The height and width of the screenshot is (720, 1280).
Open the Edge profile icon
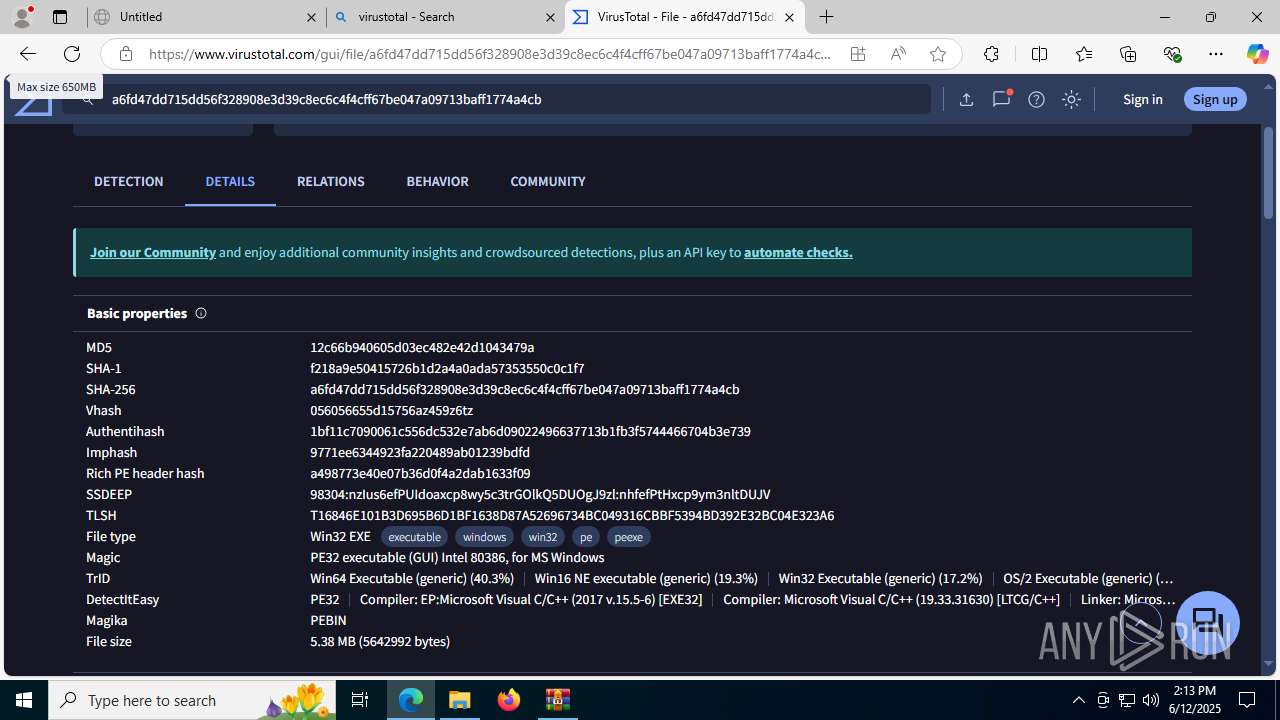coord(22,17)
